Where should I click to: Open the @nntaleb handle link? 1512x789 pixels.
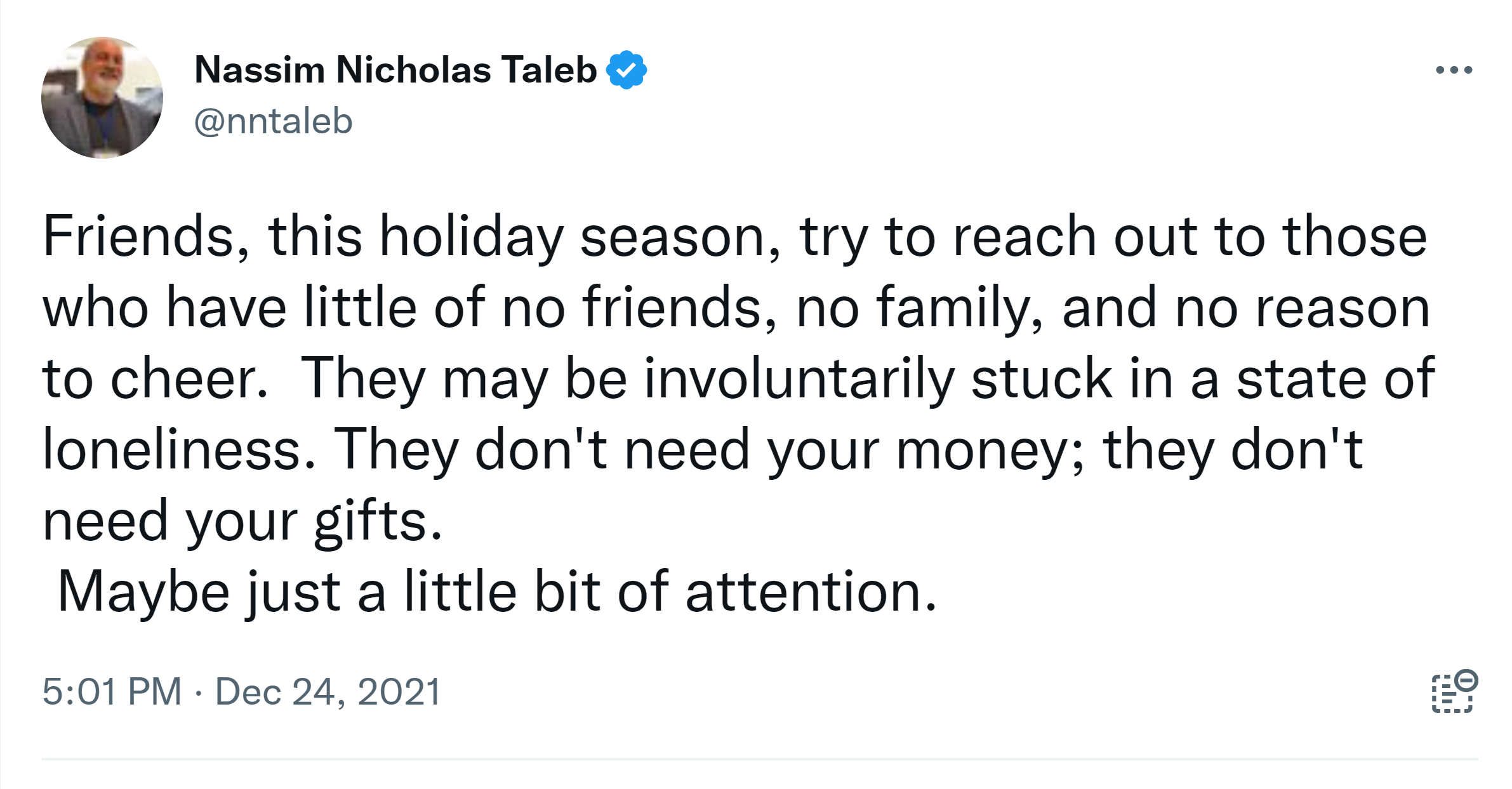[273, 121]
